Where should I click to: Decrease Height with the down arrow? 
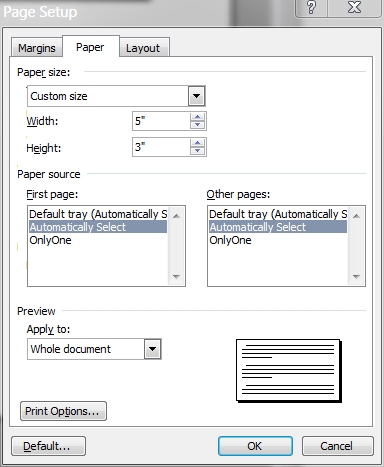[x=198, y=151]
